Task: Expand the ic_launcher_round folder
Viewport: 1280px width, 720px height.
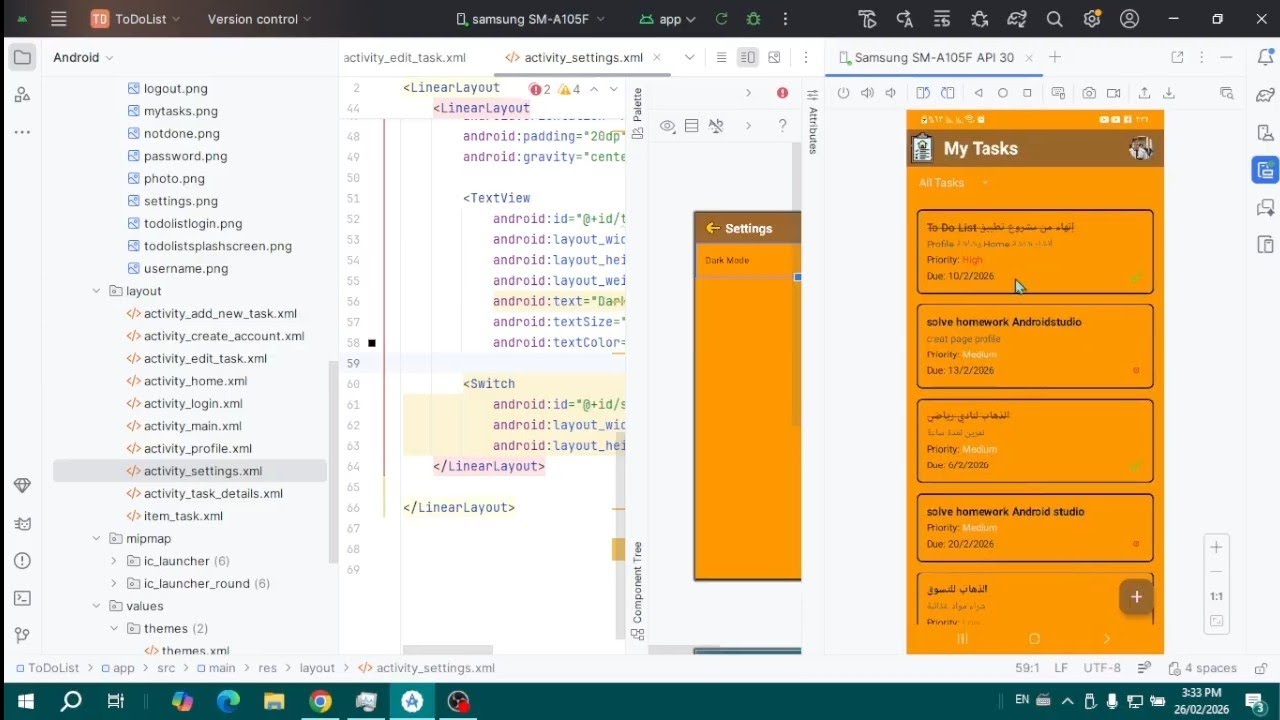Action: (114, 583)
